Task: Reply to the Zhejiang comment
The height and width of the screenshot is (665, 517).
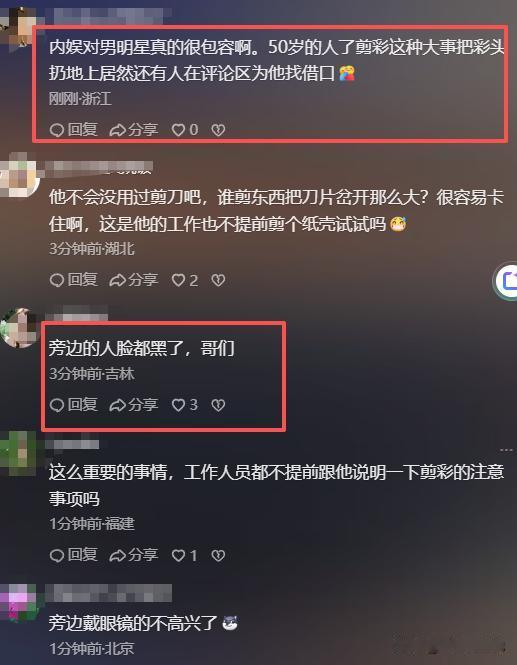Action: [73, 129]
